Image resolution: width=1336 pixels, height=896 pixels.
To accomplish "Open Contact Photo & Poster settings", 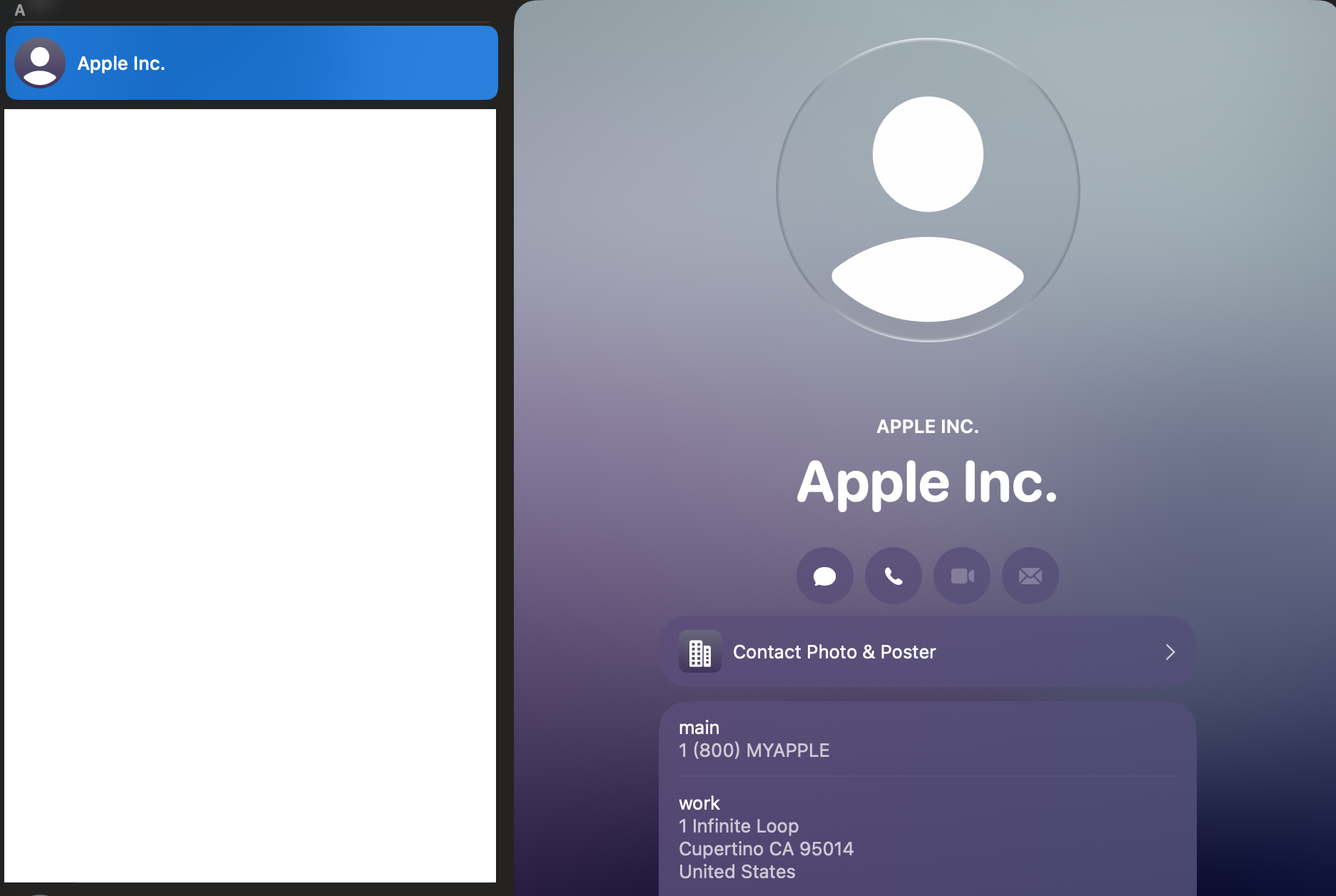I will click(x=928, y=651).
